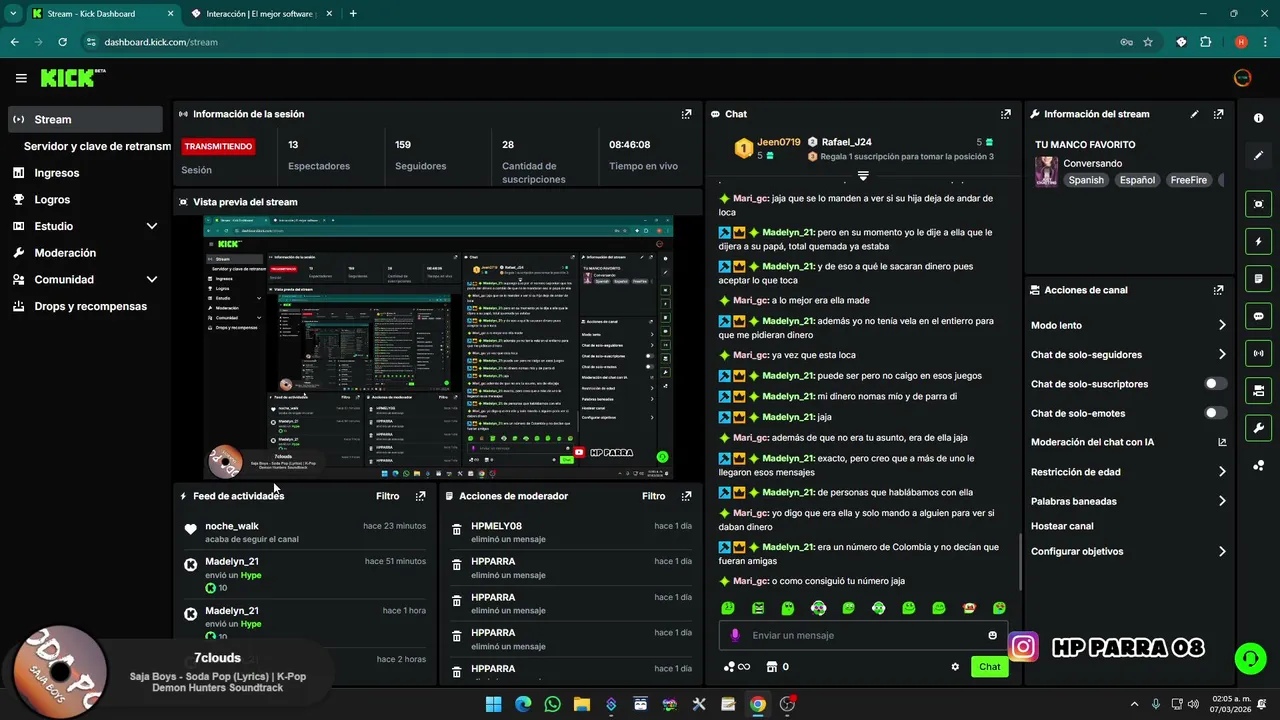Toggle the lightning activity icon in right toolbar
Image resolution: width=1280 pixels, height=720 pixels.
[1258, 241]
